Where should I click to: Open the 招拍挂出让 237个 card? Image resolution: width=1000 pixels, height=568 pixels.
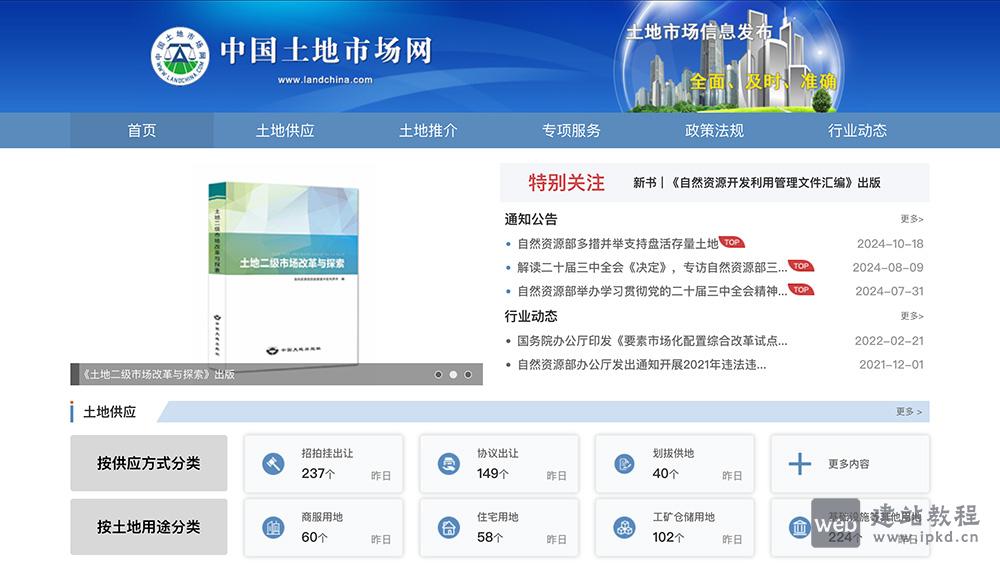pos(323,463)
